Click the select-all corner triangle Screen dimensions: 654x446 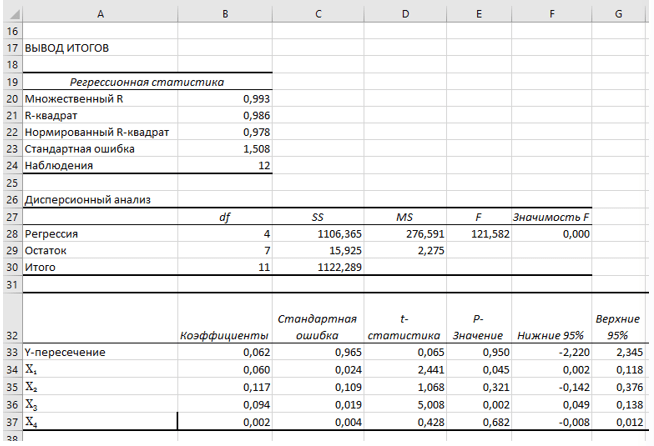coord(13,14)
